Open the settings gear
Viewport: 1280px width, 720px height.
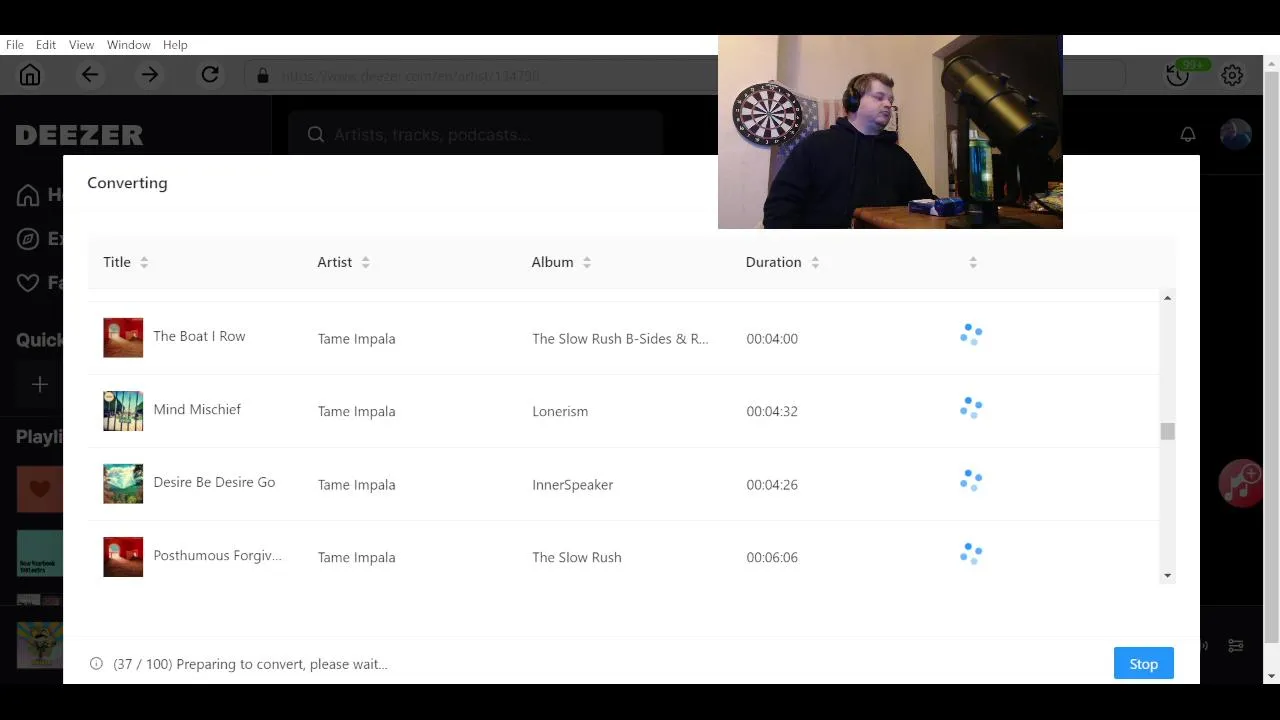[1232, 75]
